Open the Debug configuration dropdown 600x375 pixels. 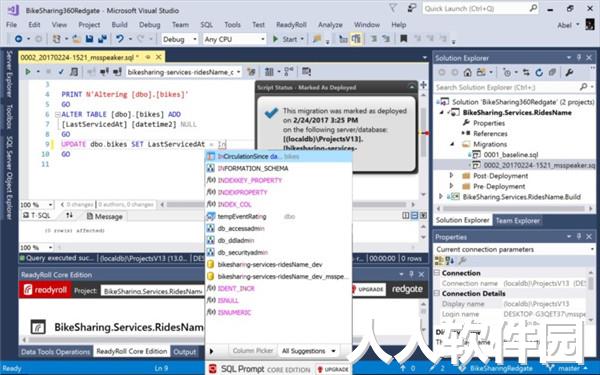pyautogui.click(x=179, y=39)
